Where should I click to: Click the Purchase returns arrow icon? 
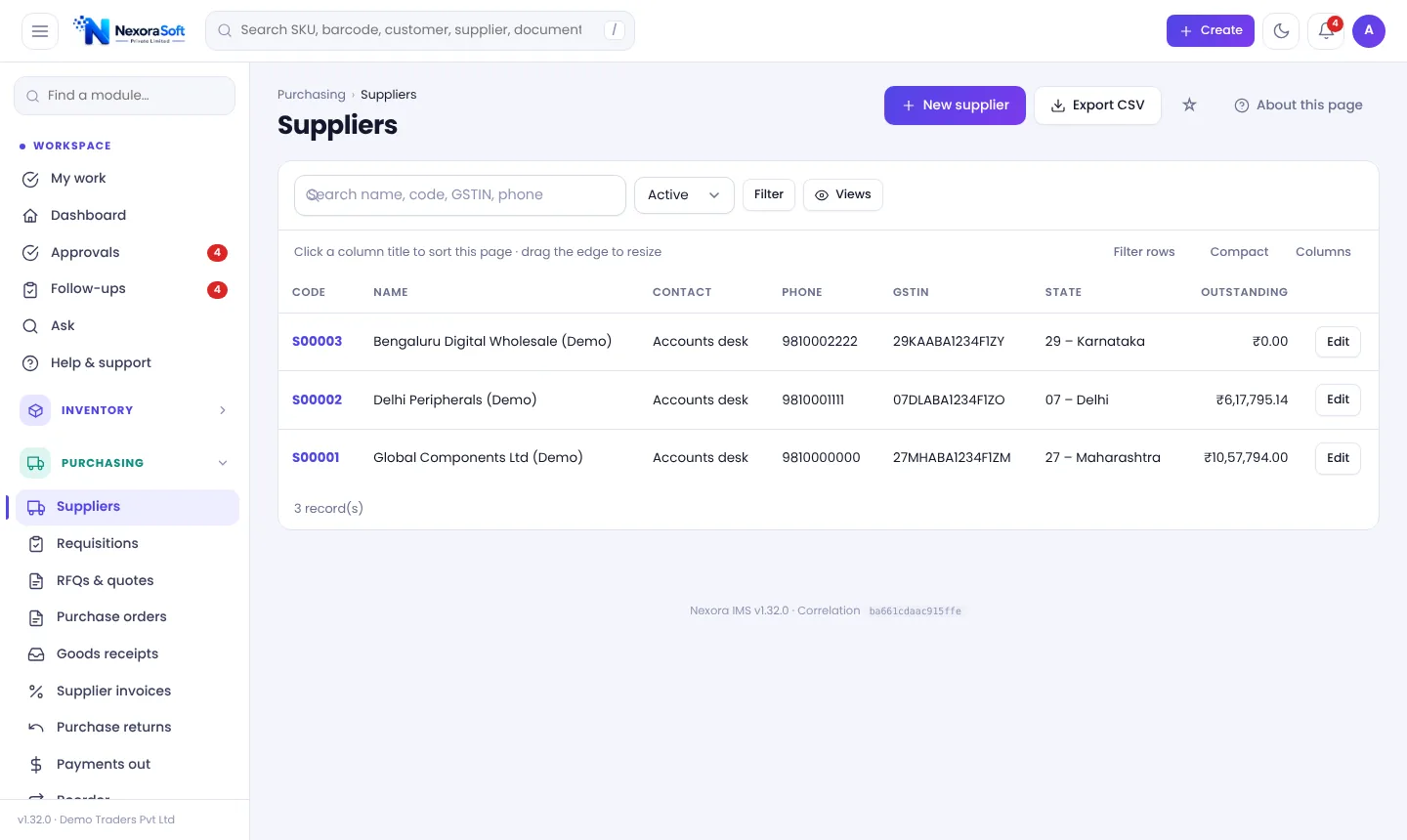36,728
